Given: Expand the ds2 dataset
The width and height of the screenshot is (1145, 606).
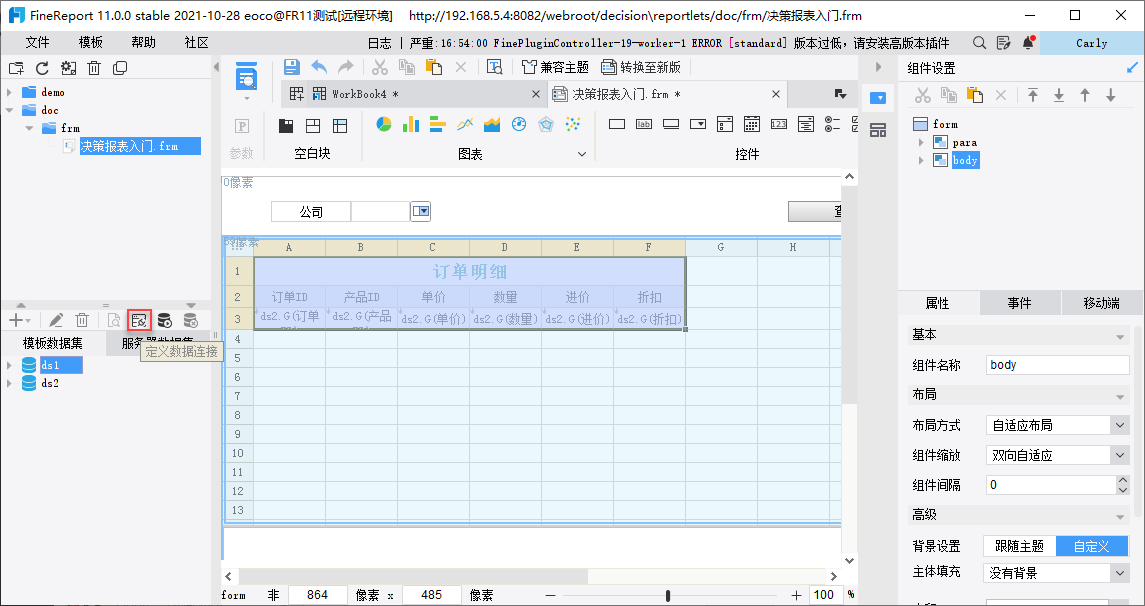Looking at the screenshot, I should click(x=9, y=383).
